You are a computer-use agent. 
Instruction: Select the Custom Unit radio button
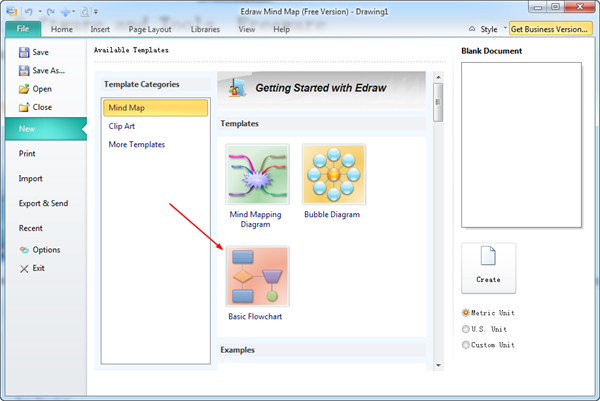465,345
